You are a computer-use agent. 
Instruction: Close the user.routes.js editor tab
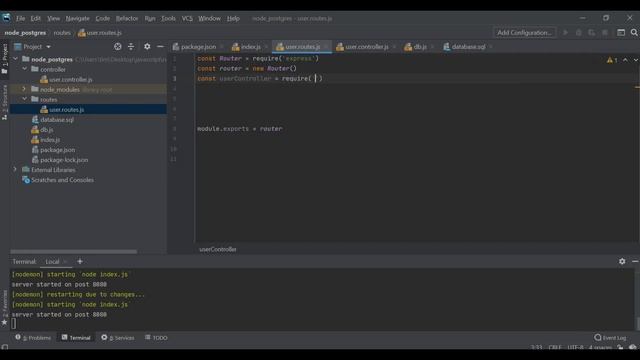(x=326, y=47)
